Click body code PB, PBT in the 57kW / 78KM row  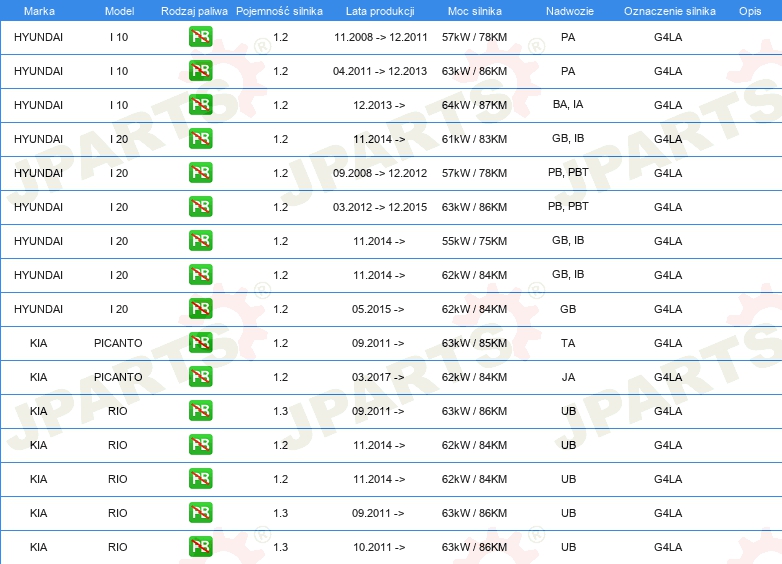point(568,172)
